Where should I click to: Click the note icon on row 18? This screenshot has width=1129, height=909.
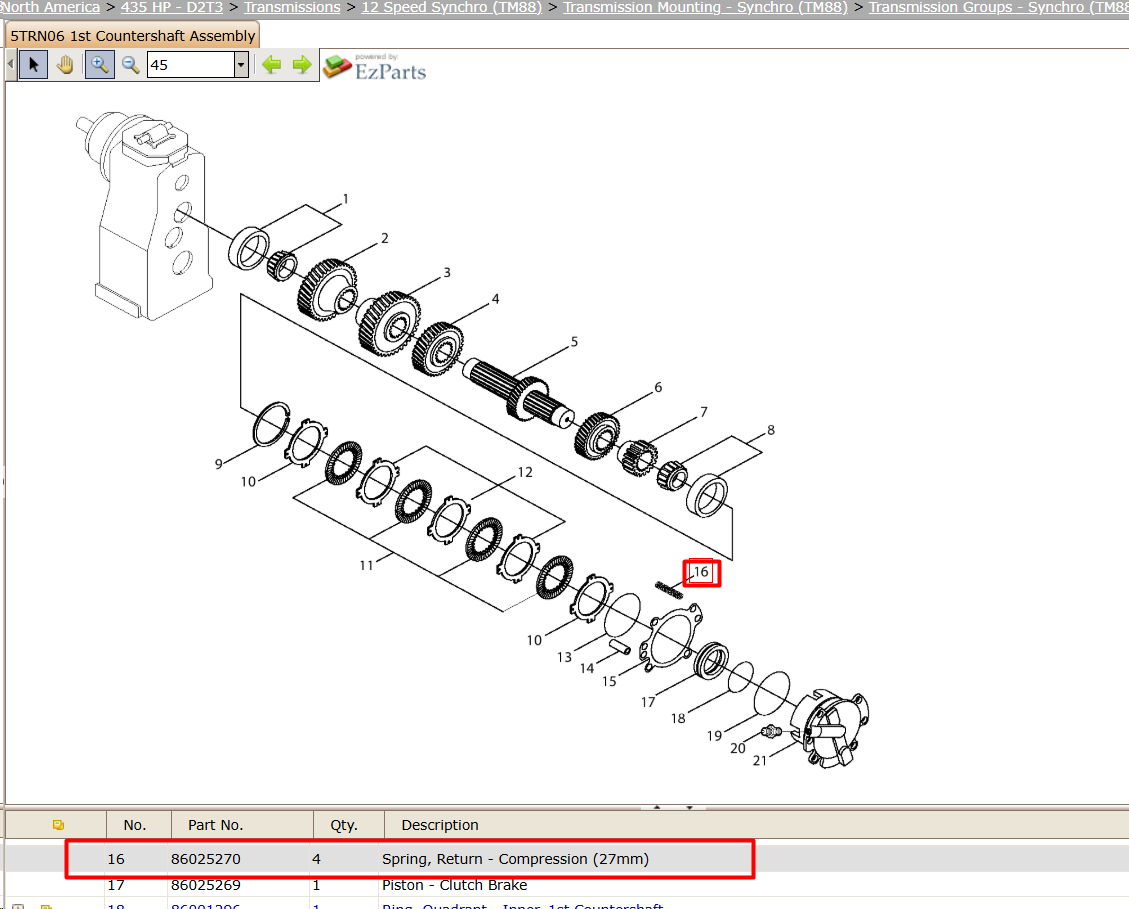coord(46,906)
